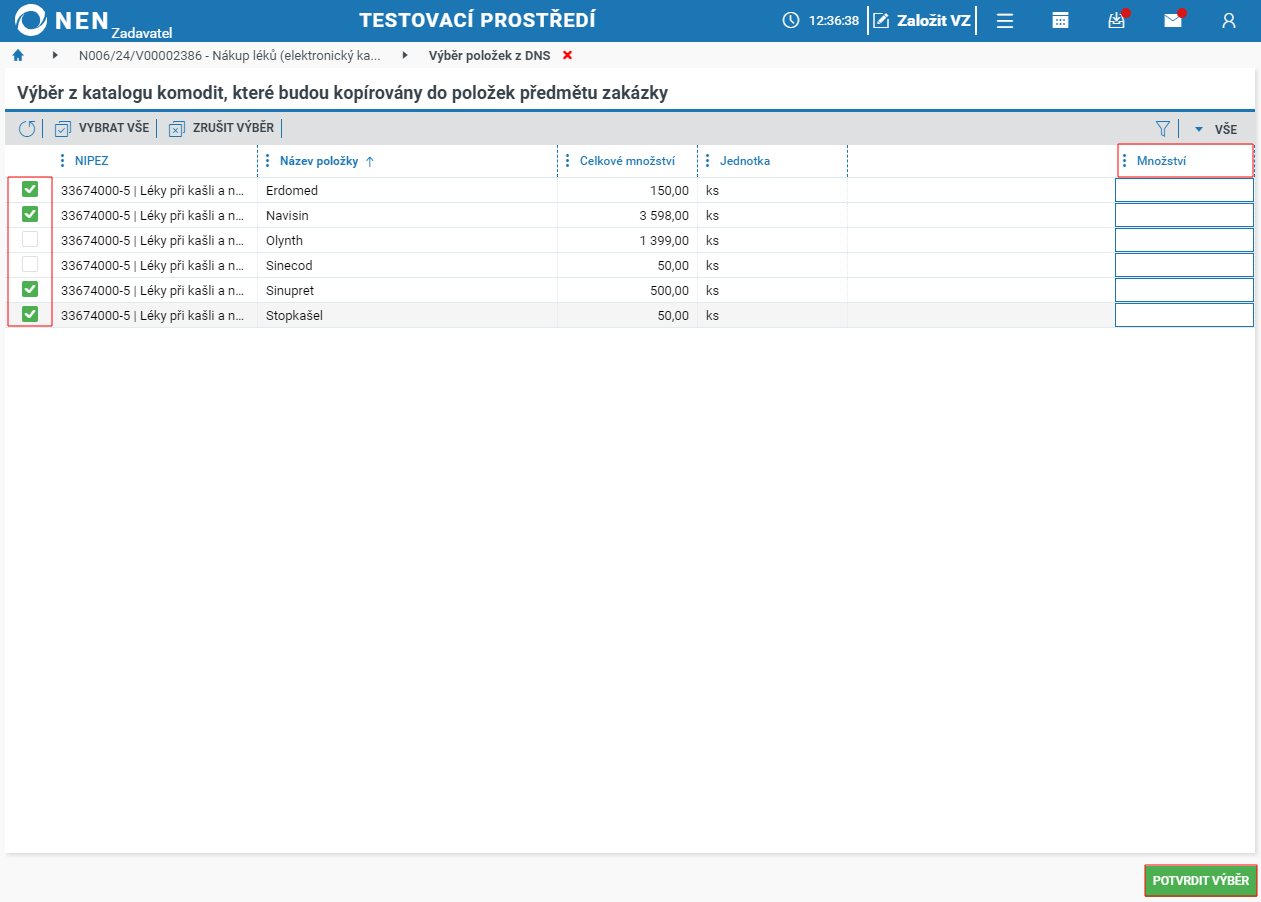
Task: Select the Sinupret item name cell
Action: (x=407, y=290)
